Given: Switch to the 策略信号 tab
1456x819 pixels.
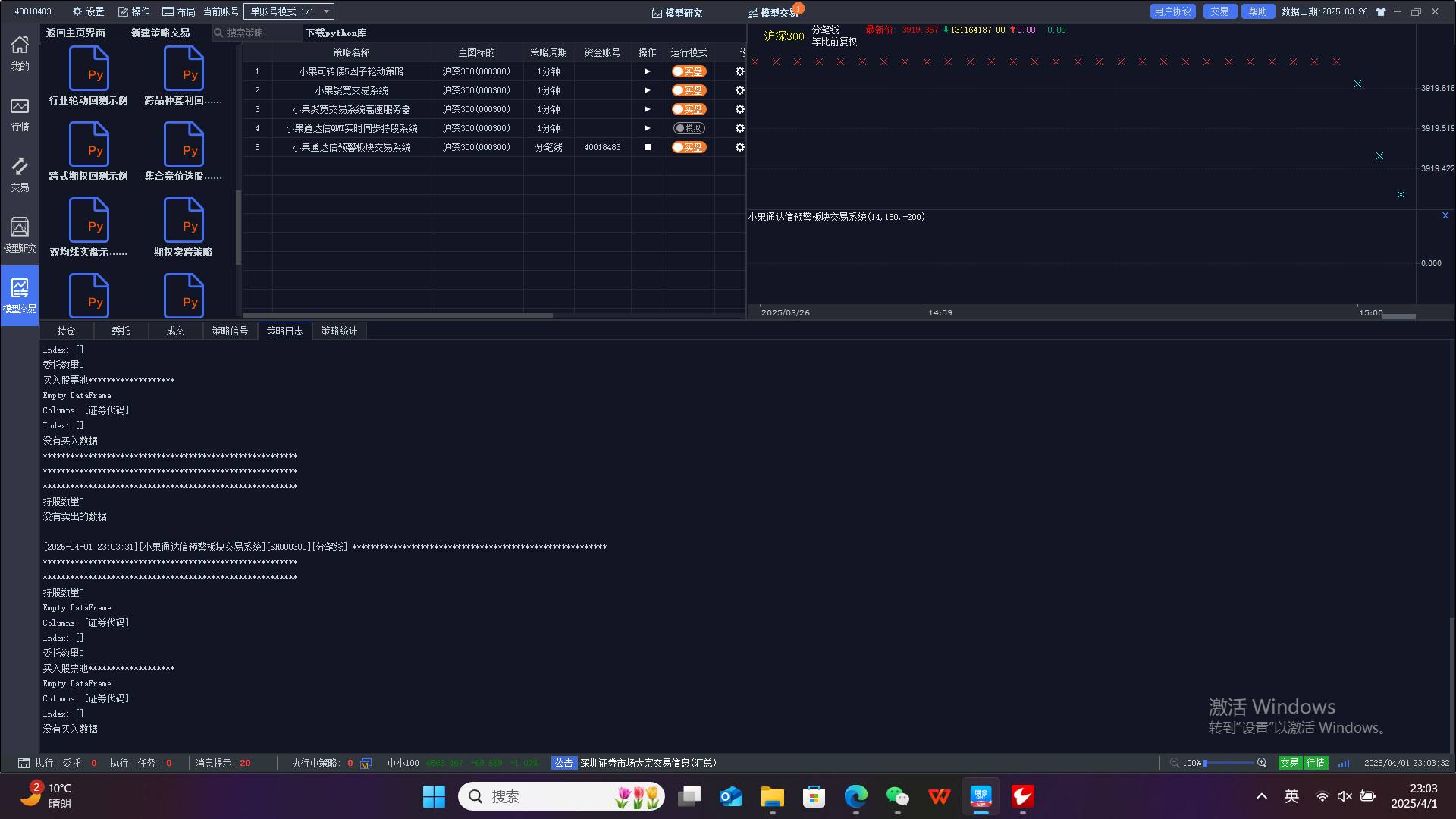Looking at the screenshot, I should tap(230, 331).
